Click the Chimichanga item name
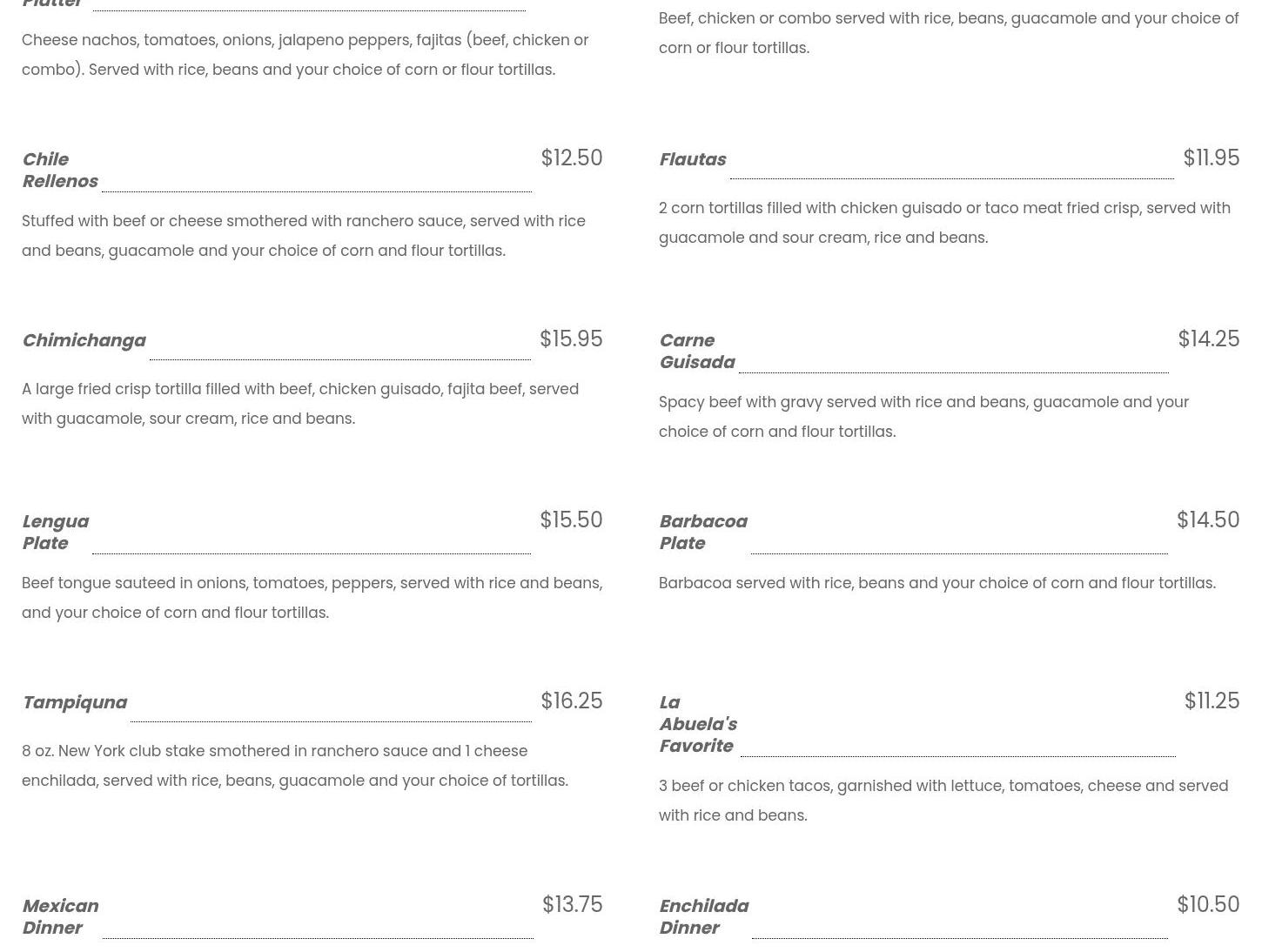 [84, 340]
